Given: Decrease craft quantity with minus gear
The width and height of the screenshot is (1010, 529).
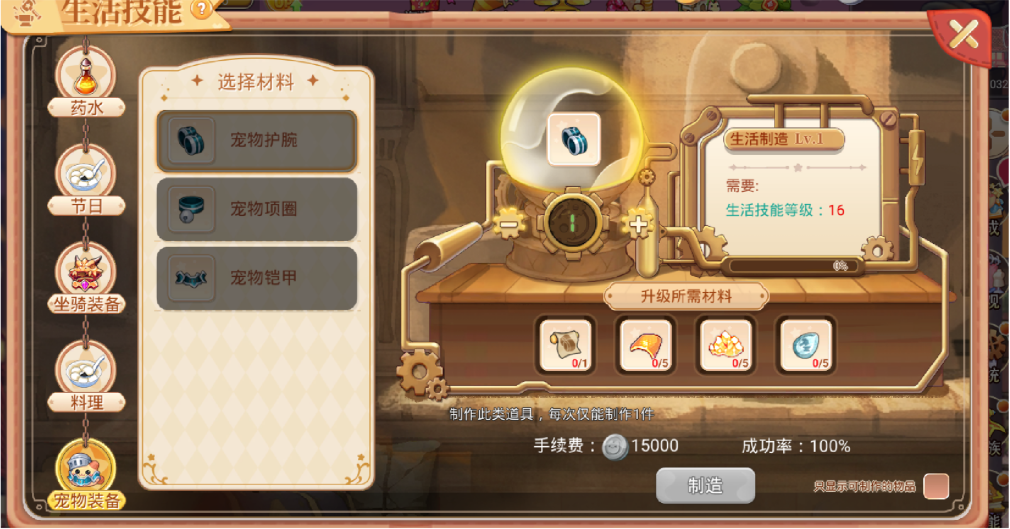Looking at the screenshot, I should pyautogui.click(x=509, y=224).
